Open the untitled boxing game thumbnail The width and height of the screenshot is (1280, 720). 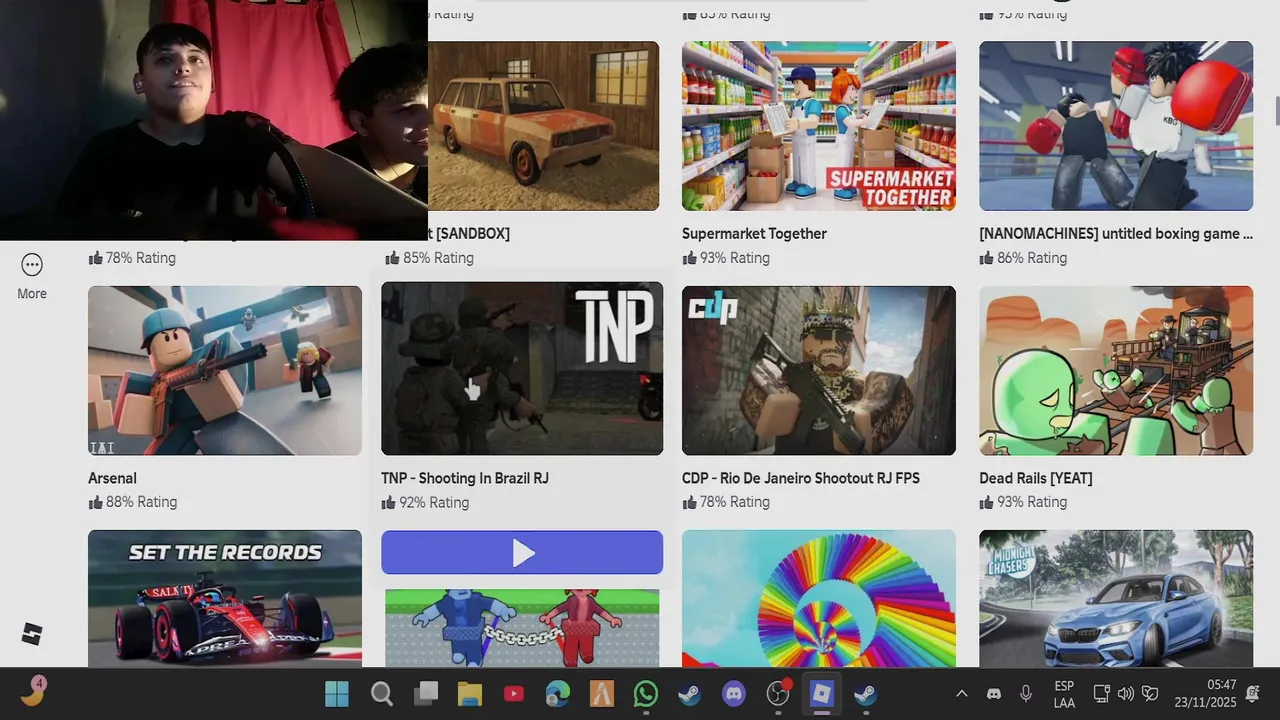(1116, 126)
